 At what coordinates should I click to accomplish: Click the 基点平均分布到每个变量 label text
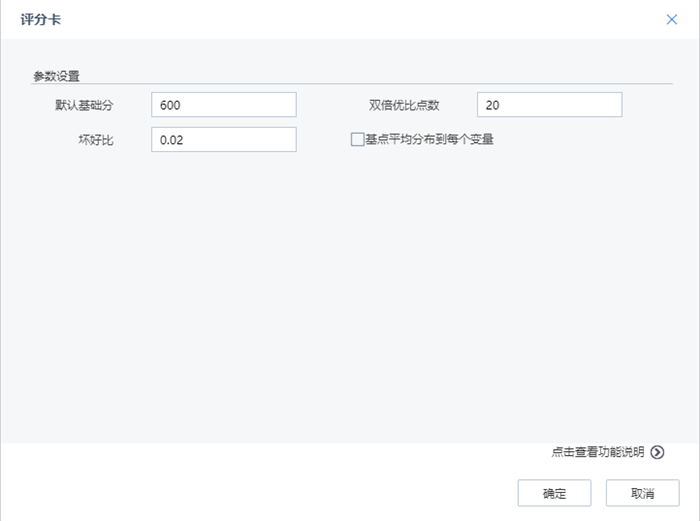(429, 140)
